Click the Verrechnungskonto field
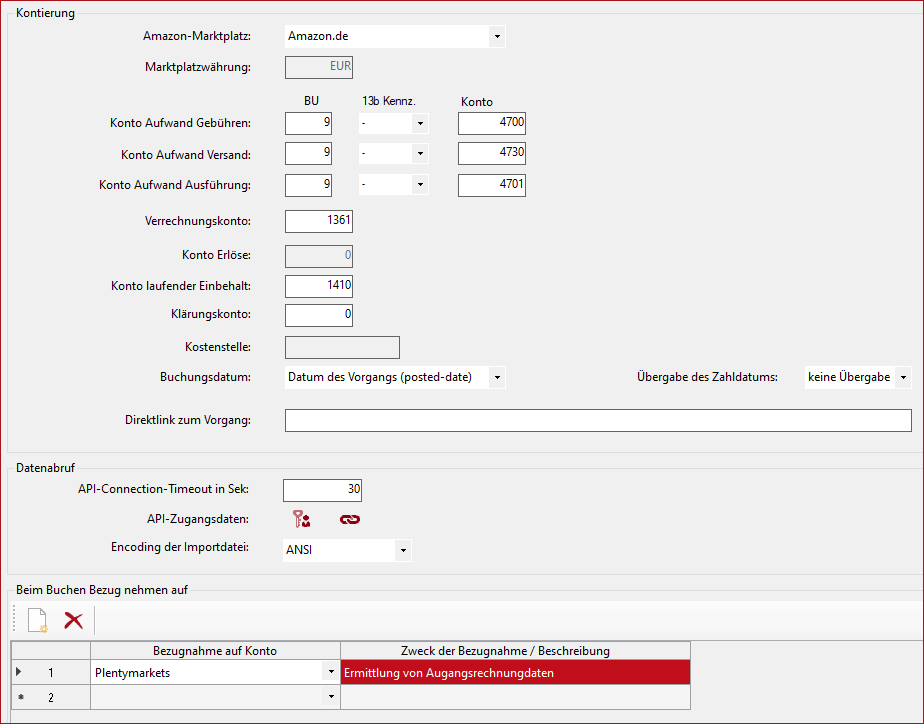The image size is (924, 724). 319,221
